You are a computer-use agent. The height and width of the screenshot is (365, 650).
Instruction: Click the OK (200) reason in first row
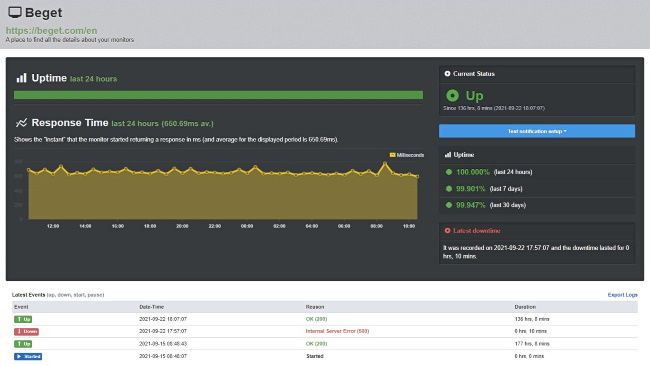(x=316, y=319)
